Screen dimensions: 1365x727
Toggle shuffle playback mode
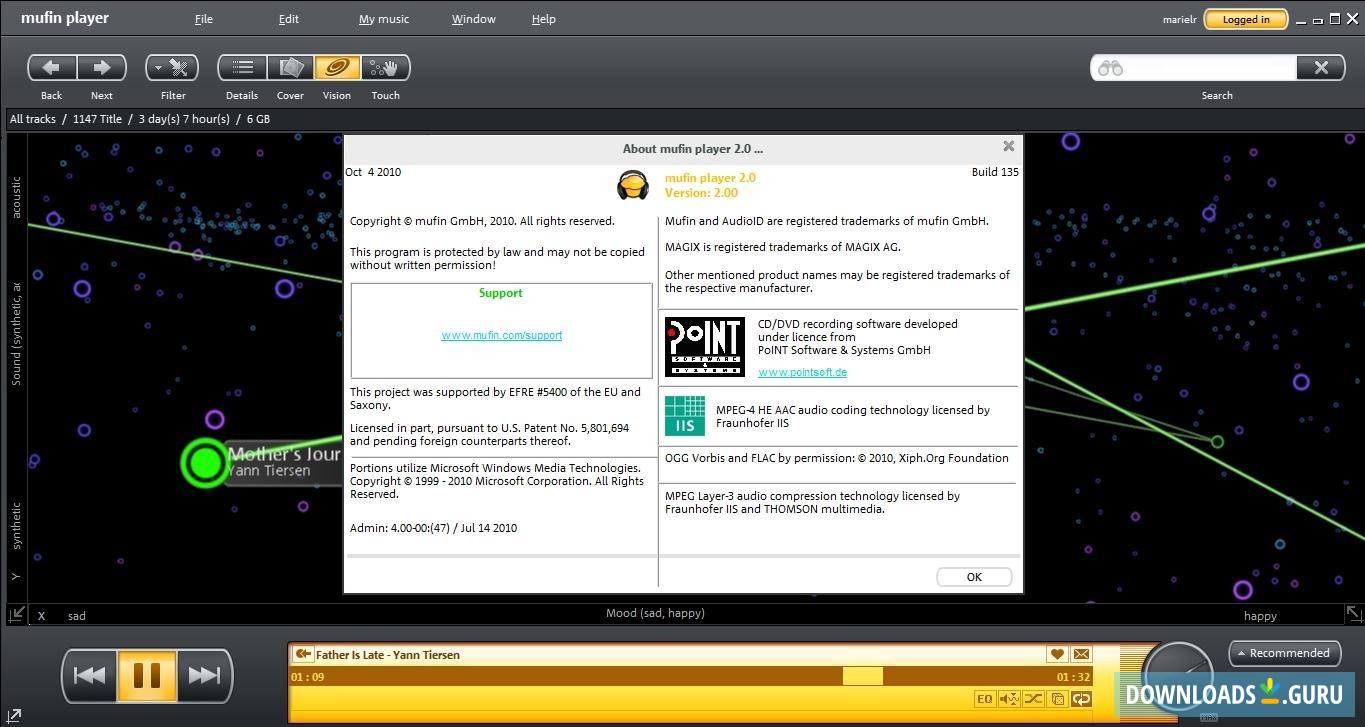1033,699
